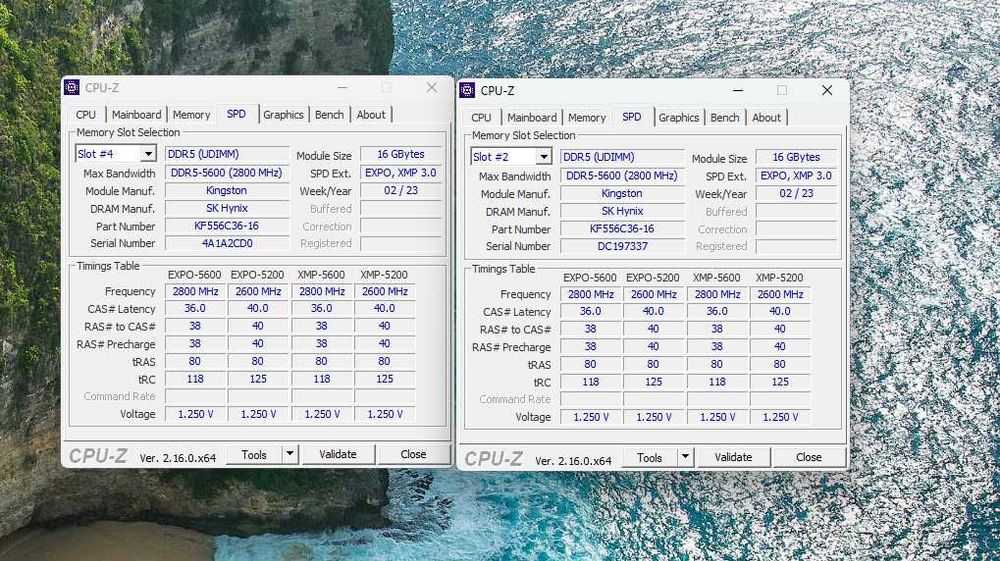Click Validate button in right window

click(x=733, y=458)
